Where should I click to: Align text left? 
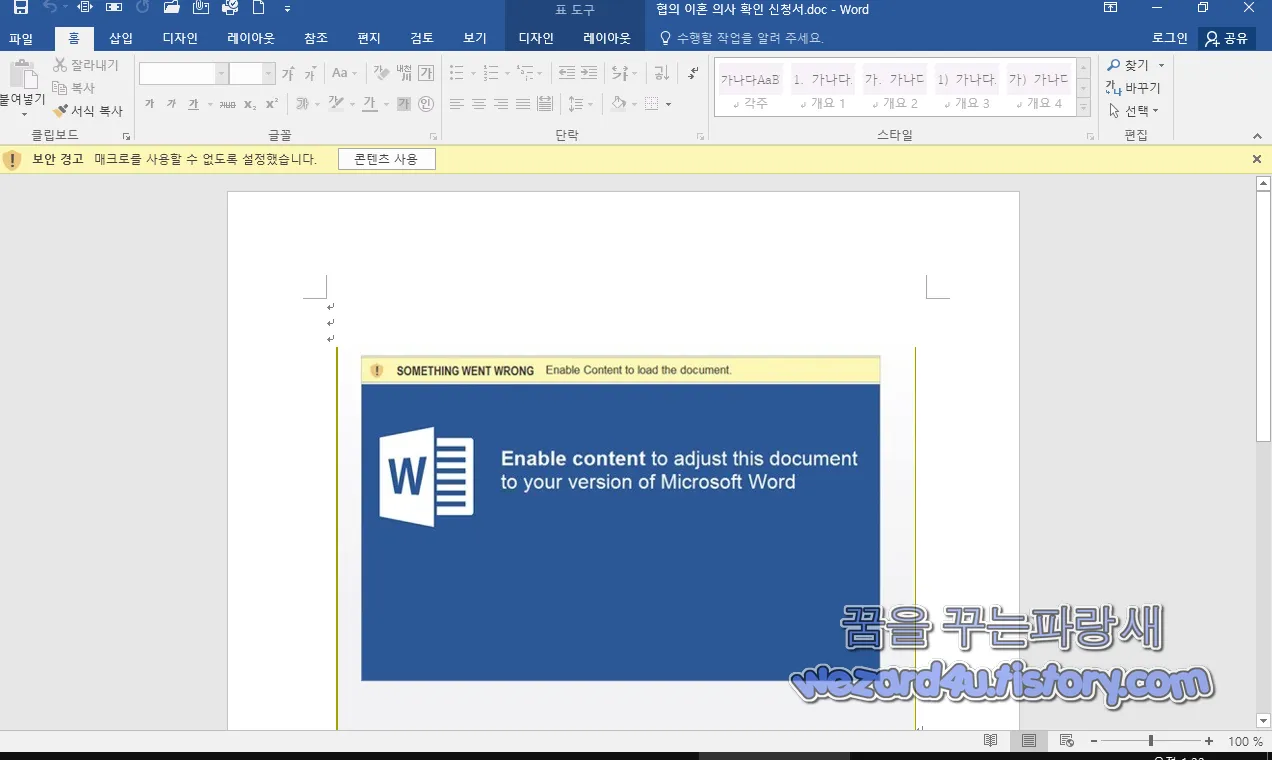tap(457, 104)
